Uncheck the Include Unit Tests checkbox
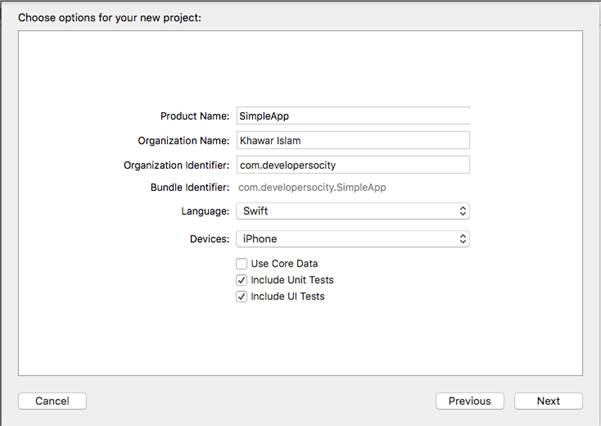 (x=242, y=280)
